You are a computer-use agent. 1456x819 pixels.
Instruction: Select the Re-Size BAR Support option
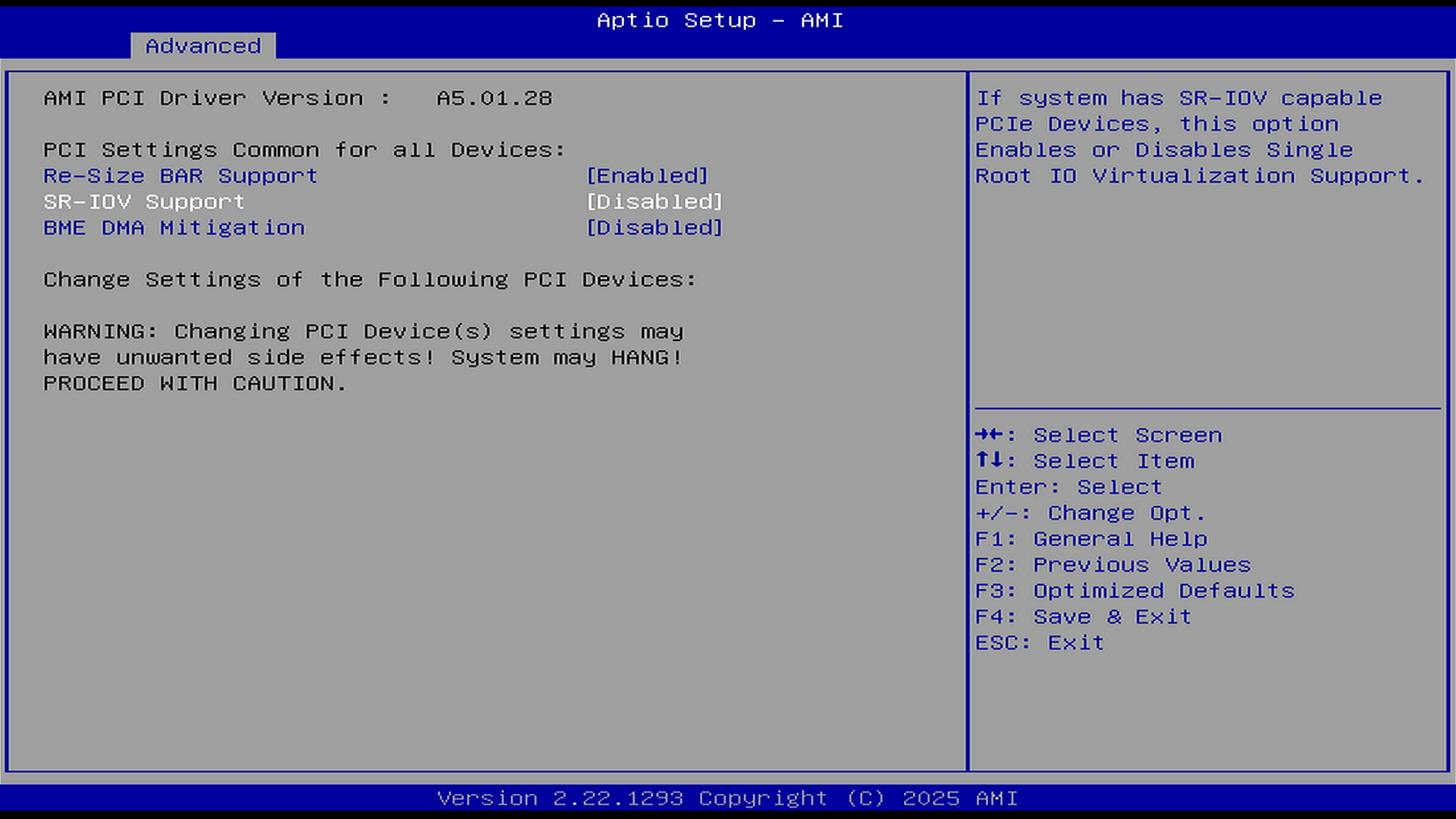[x=180, y=176]
